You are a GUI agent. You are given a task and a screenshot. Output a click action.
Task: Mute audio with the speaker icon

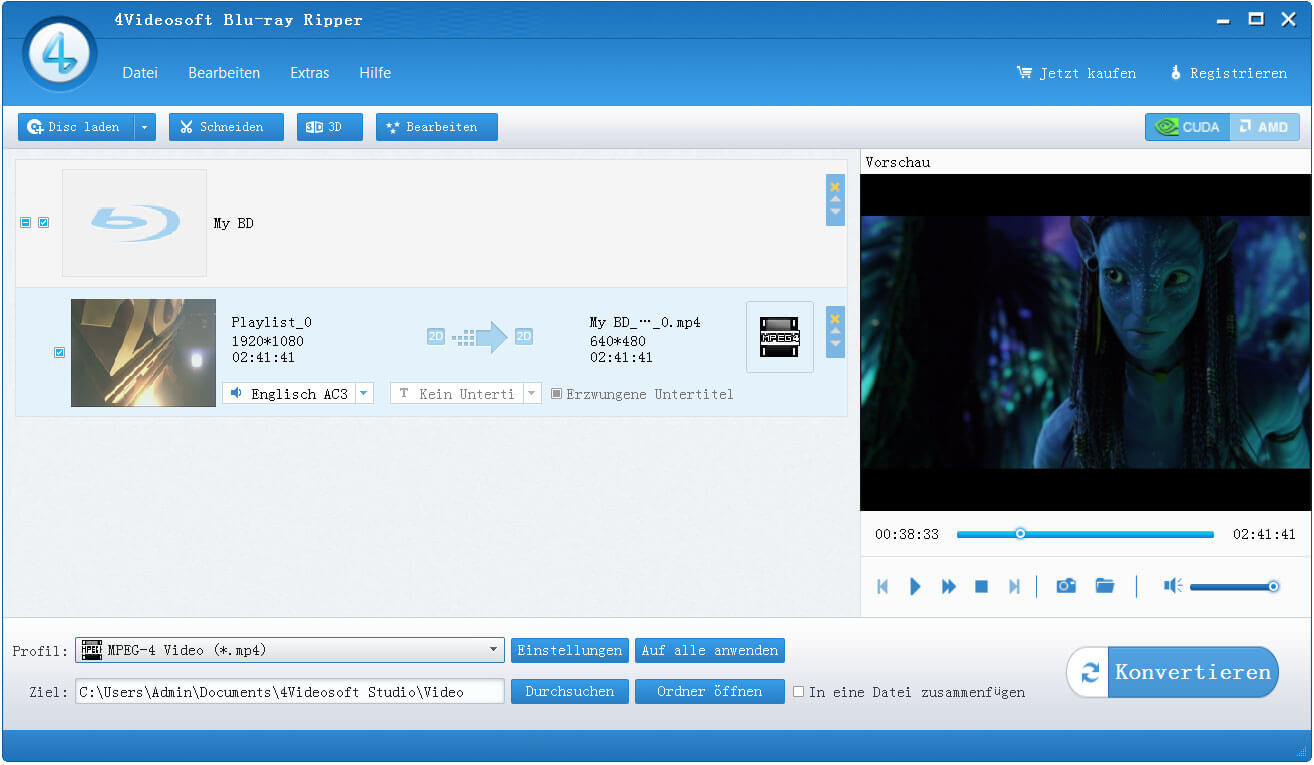pos(1173,586)
